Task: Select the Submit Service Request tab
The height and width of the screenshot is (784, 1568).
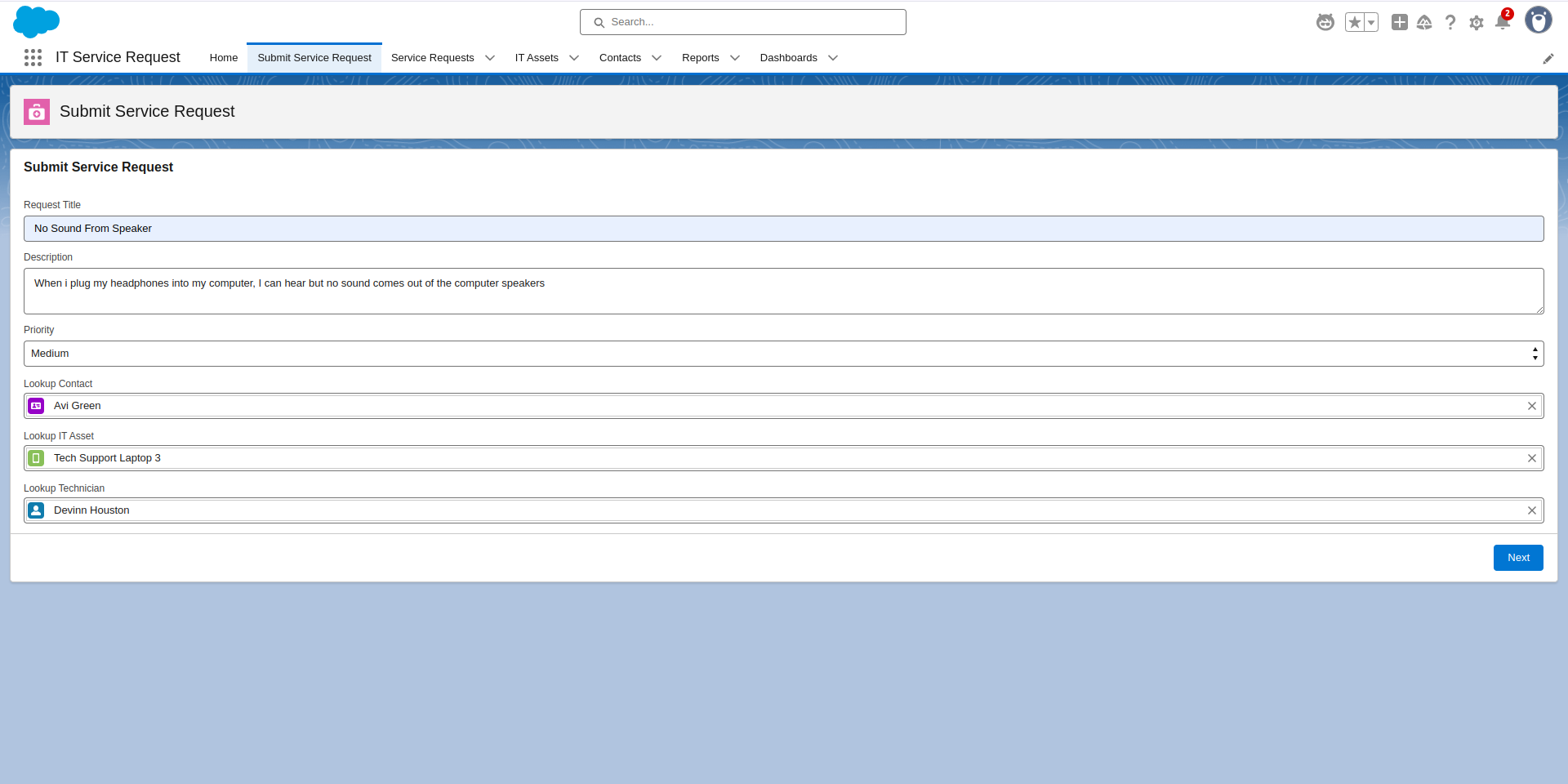Action: pos(314,58)
